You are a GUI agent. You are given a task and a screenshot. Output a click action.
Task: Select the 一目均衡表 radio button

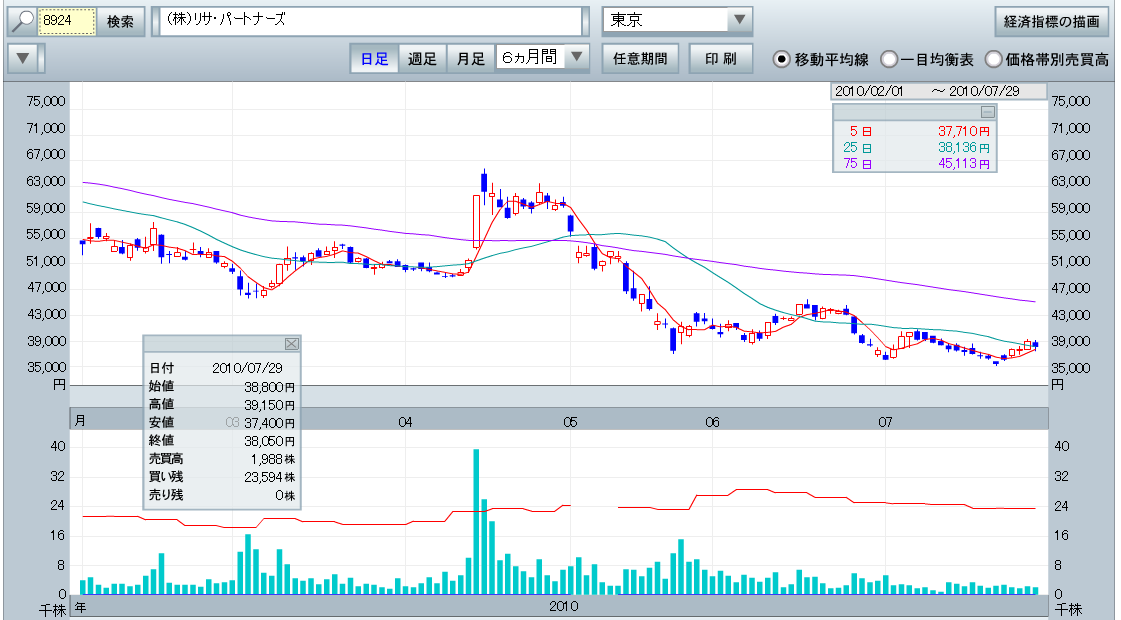pyautogui.click(x=889, y=59)
